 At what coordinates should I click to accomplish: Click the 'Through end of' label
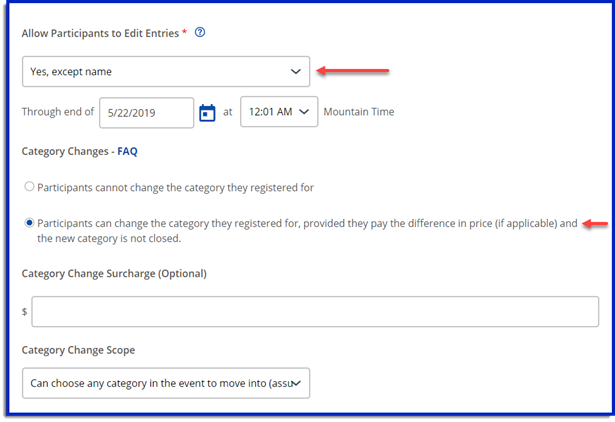pyautogui.click(x=58, y=112)
